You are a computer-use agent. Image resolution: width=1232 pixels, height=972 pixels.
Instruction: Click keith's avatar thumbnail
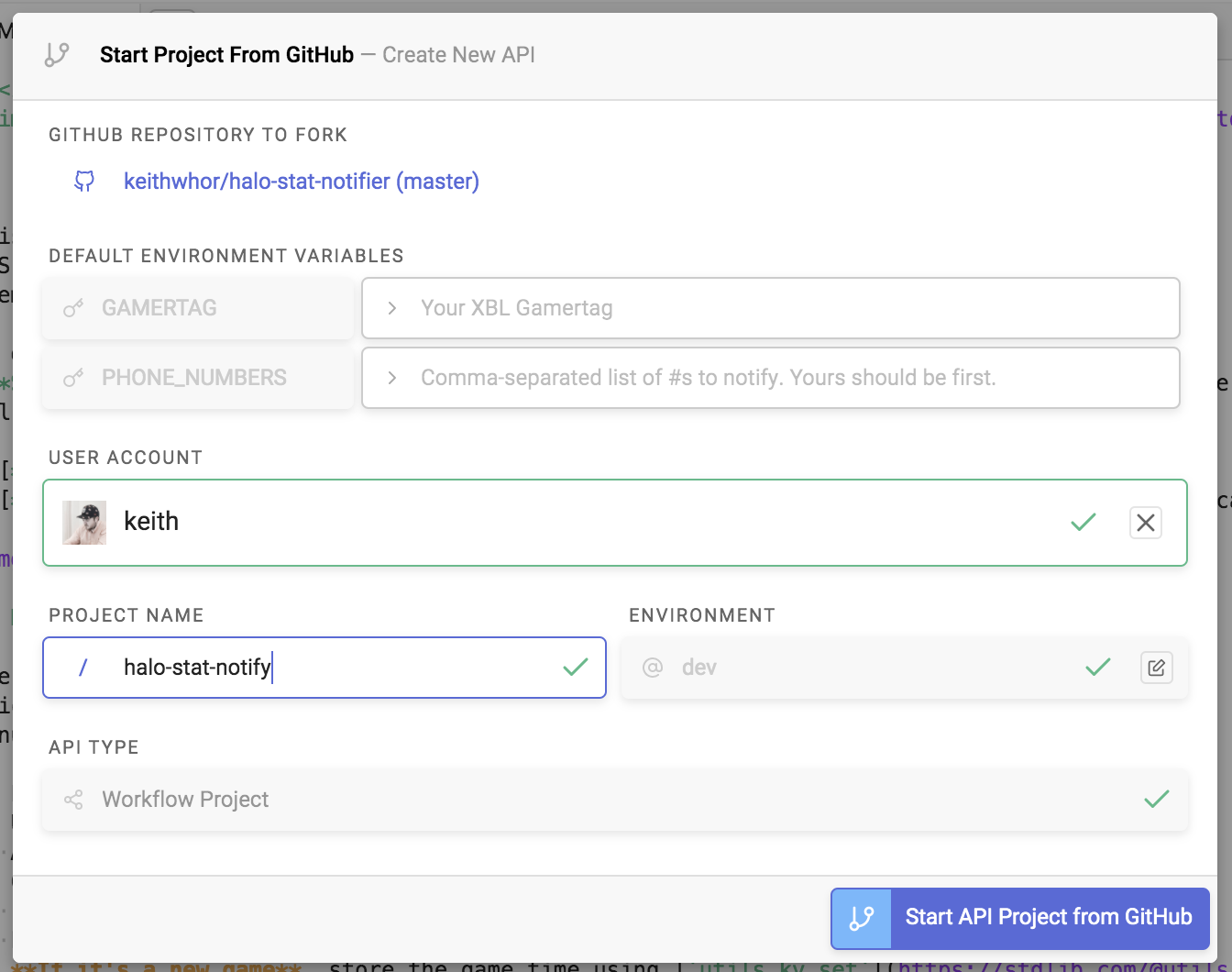coord(84,523)
